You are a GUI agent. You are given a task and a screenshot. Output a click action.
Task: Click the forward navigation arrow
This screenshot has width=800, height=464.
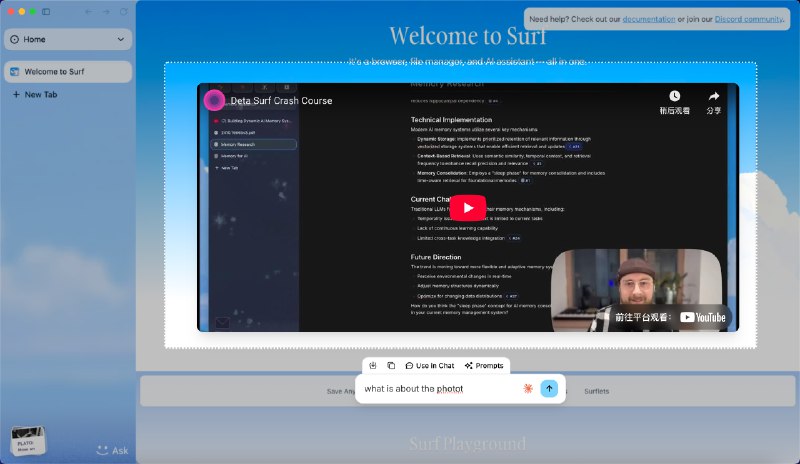(106, 11)
